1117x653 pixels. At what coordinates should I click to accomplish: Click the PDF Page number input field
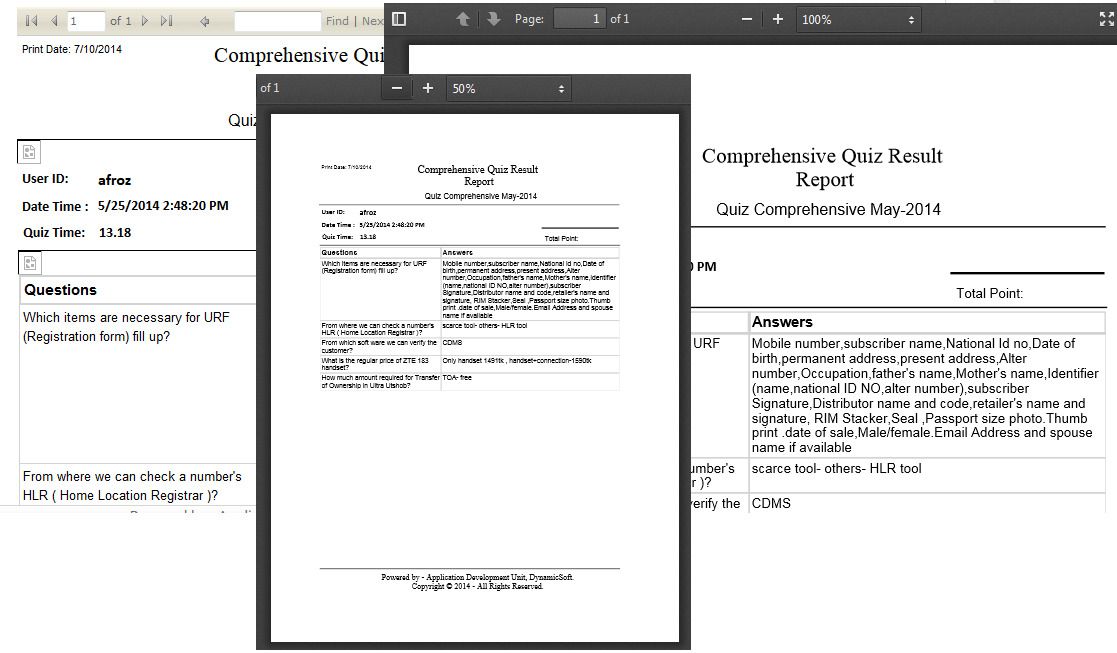pyautogui.click(x=580, y=19)
